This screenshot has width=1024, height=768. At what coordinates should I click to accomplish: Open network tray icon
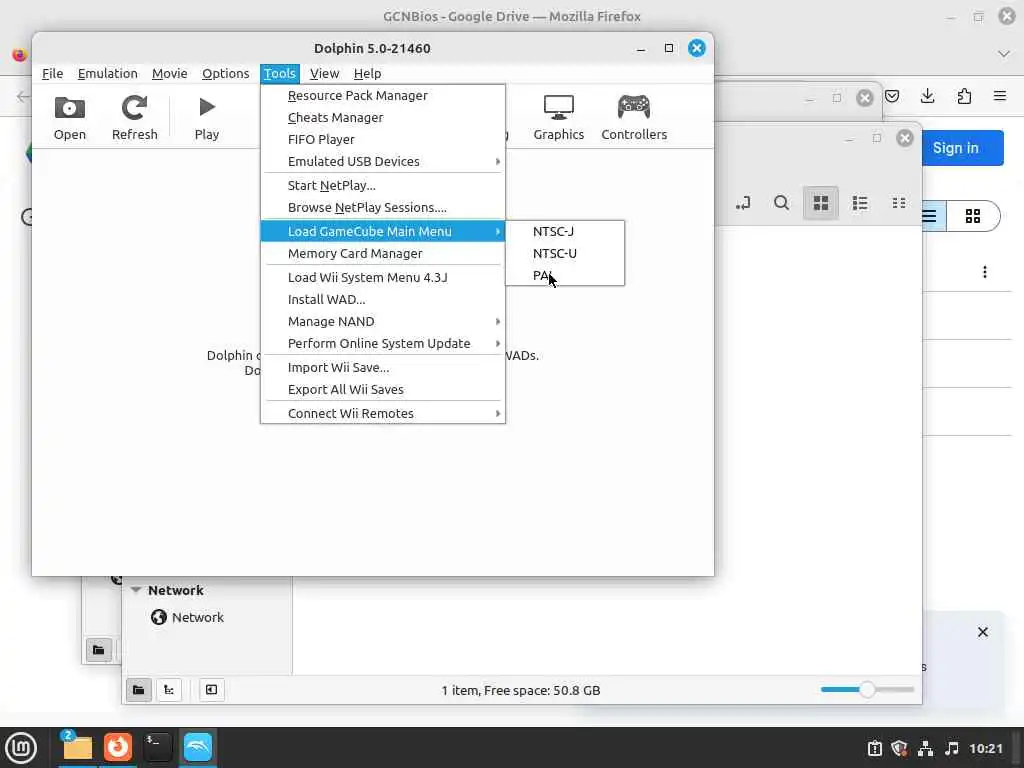click(925, 748)
